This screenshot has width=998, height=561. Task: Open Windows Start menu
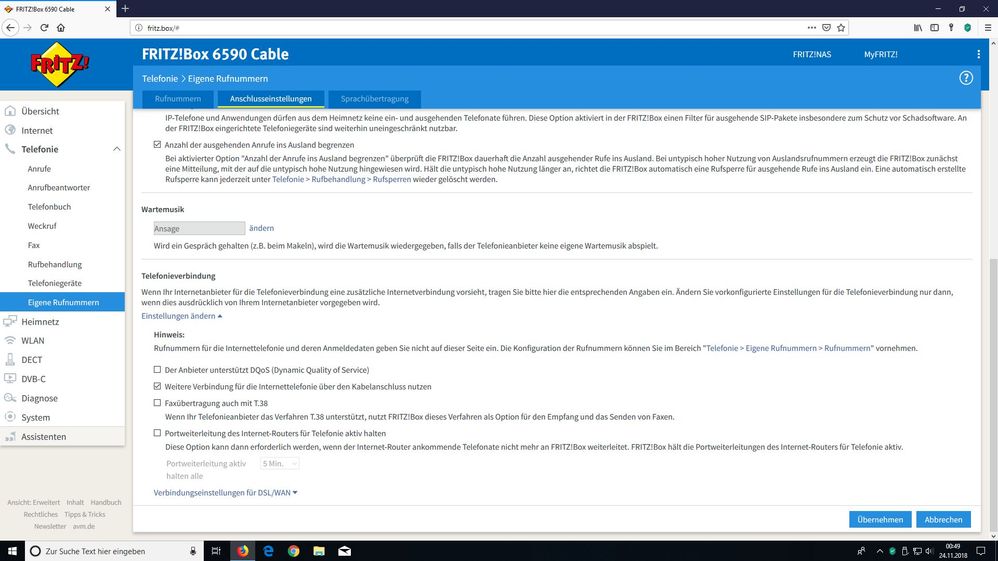coord(12,551)
